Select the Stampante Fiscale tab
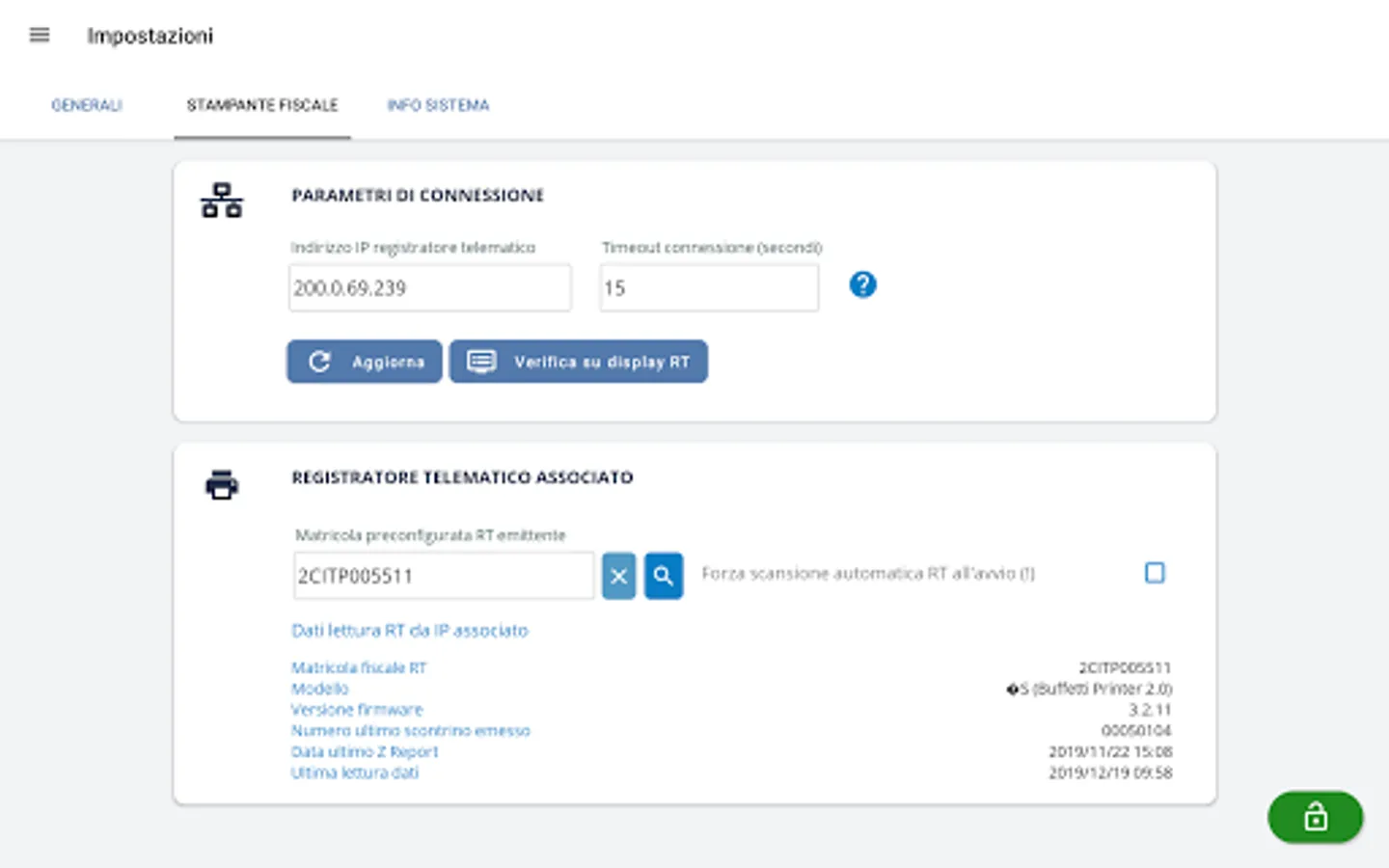The width and height of the screenshot is (1389, 868). [262, 105]
